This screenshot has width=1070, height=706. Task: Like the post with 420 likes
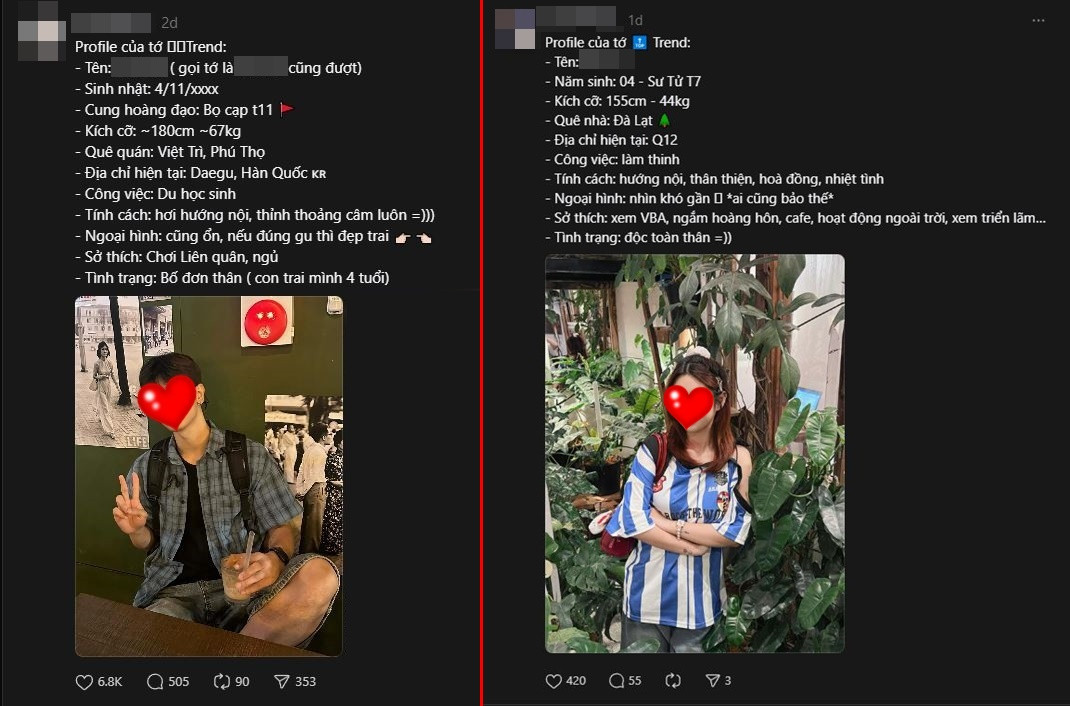pos(554,681)
